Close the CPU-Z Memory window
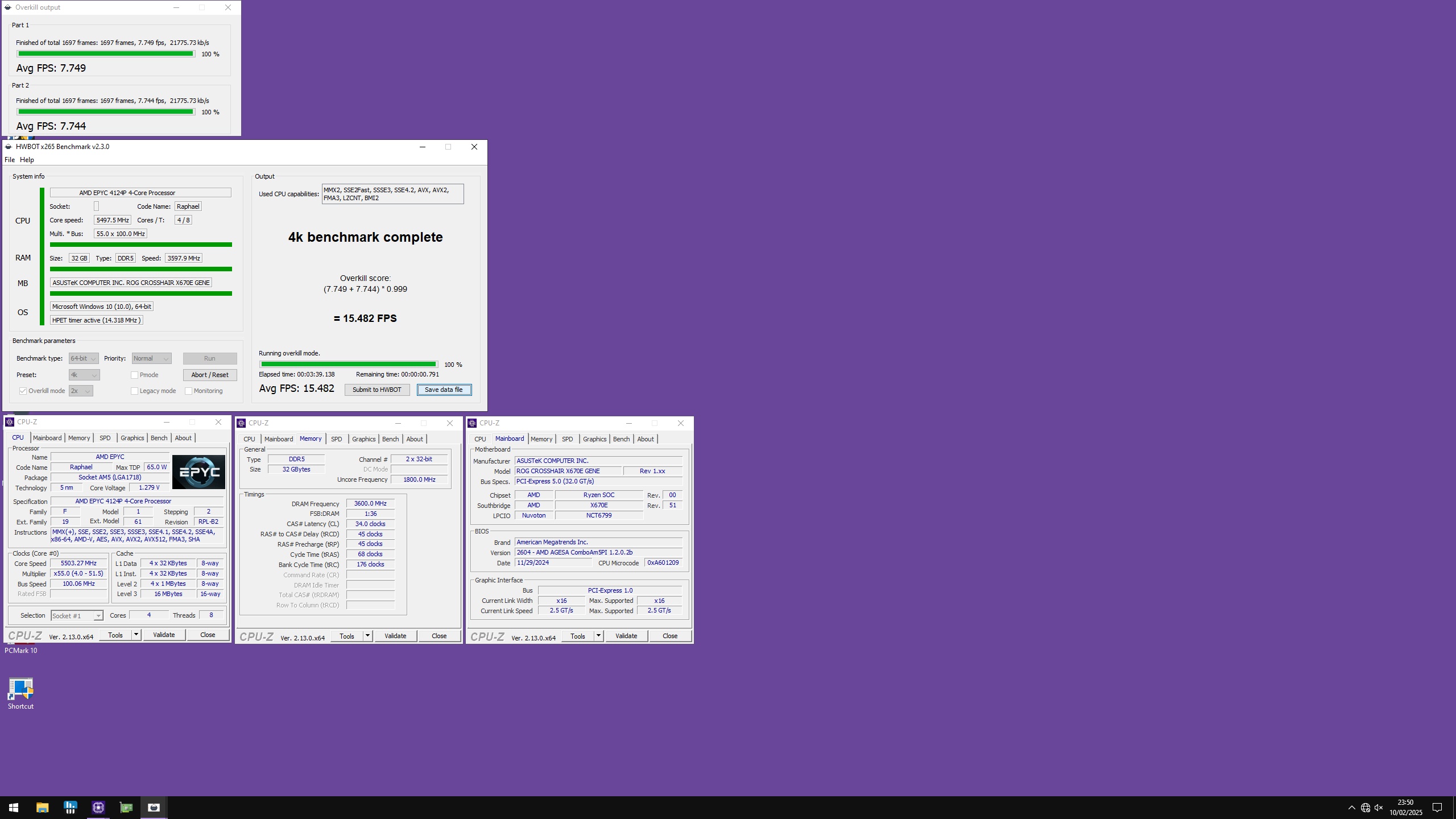1456x819 pixels. coord(450,423)
